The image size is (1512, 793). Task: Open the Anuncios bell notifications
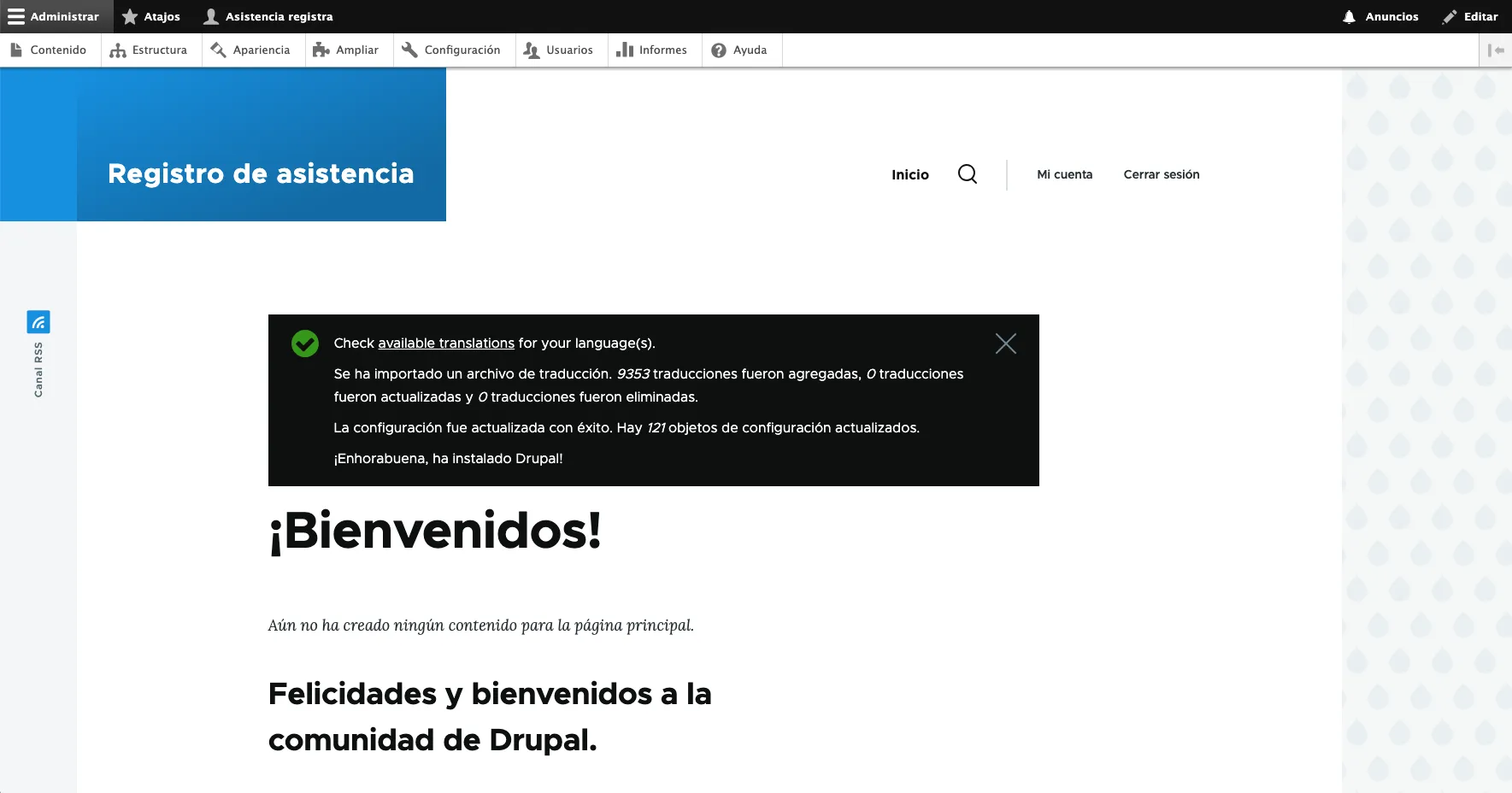pyautogui.click(x=1380, y=16)
